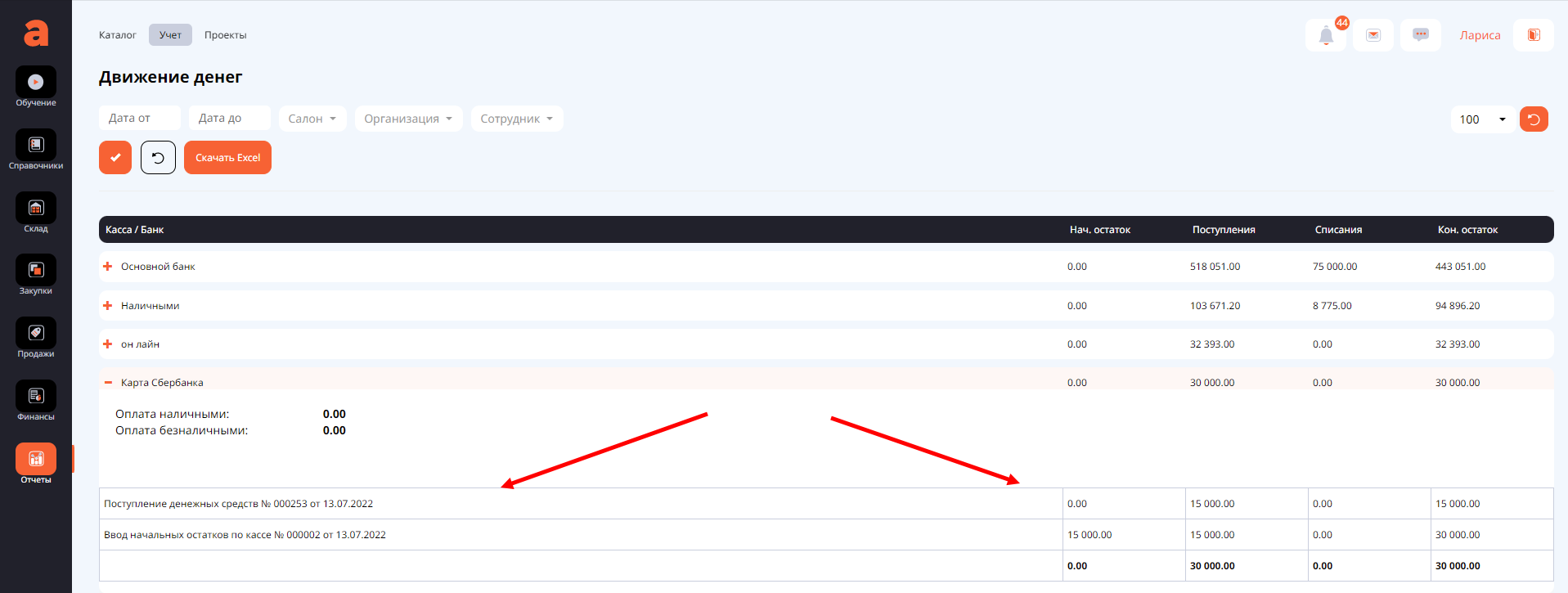Switch to the Каталог tab
Image resolution: width=1568 pixels, height=593 pixels.
coord(118,35)
